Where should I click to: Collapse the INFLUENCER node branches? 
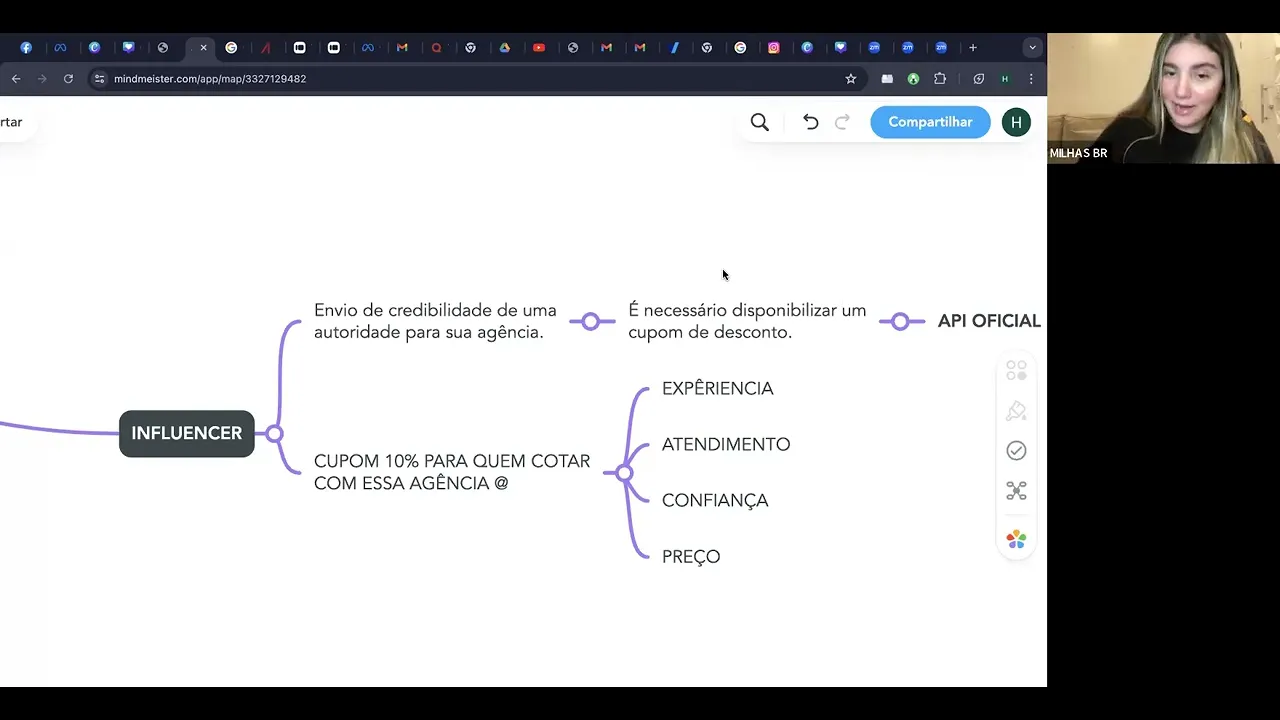pos(274,434)
